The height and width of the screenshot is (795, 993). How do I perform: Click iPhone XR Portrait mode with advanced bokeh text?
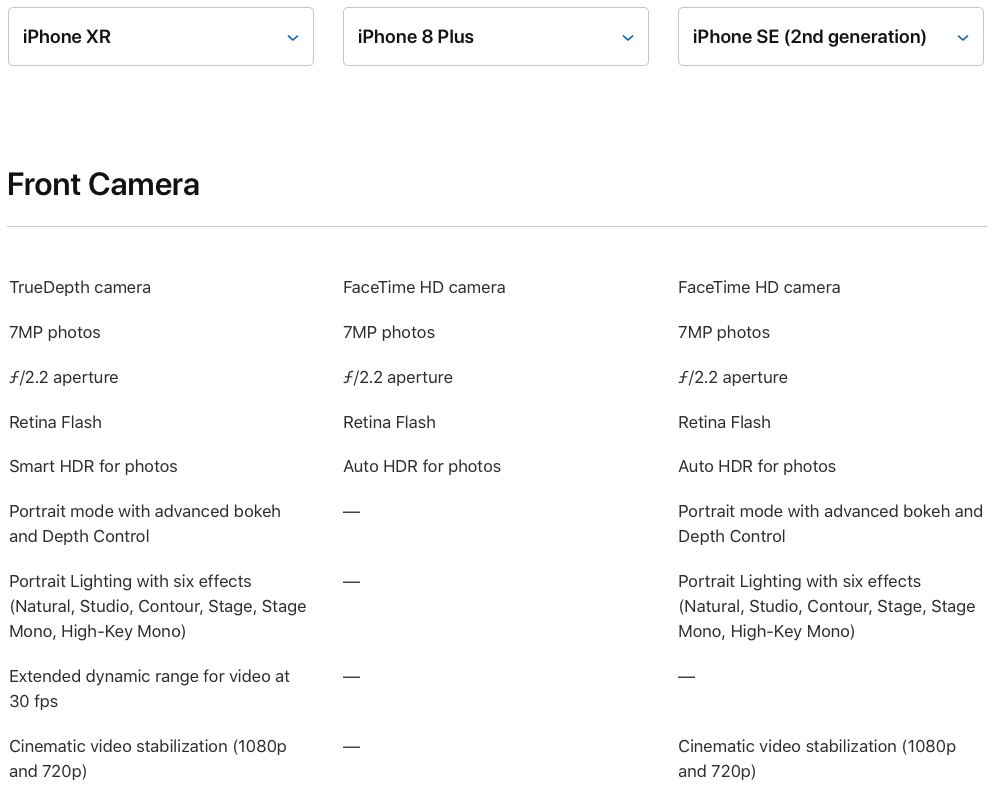[x=145, y=524]
